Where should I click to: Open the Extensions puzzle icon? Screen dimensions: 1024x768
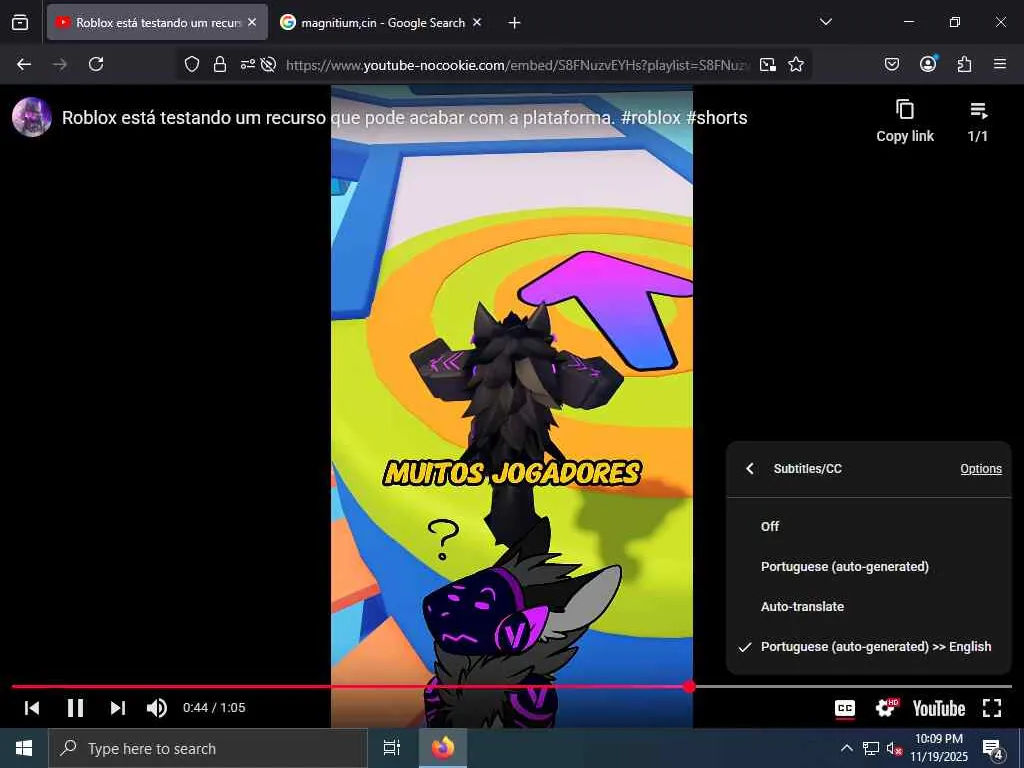964,64
